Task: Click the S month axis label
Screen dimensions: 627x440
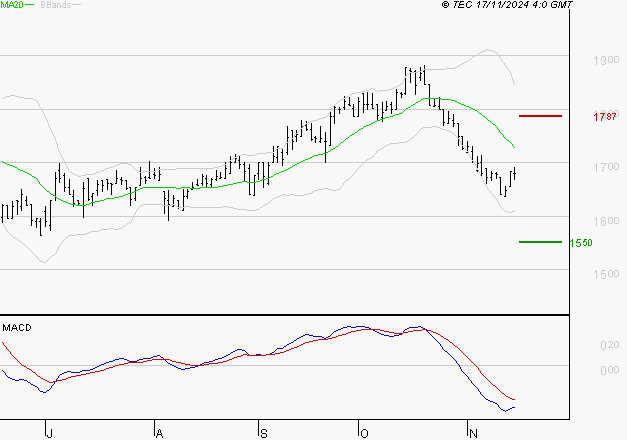Action: [x=264, y=434]
